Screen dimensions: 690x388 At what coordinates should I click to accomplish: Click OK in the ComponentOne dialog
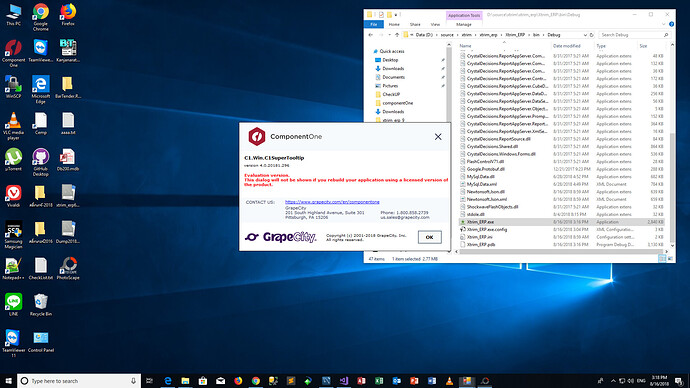click(x=429, y=237)
